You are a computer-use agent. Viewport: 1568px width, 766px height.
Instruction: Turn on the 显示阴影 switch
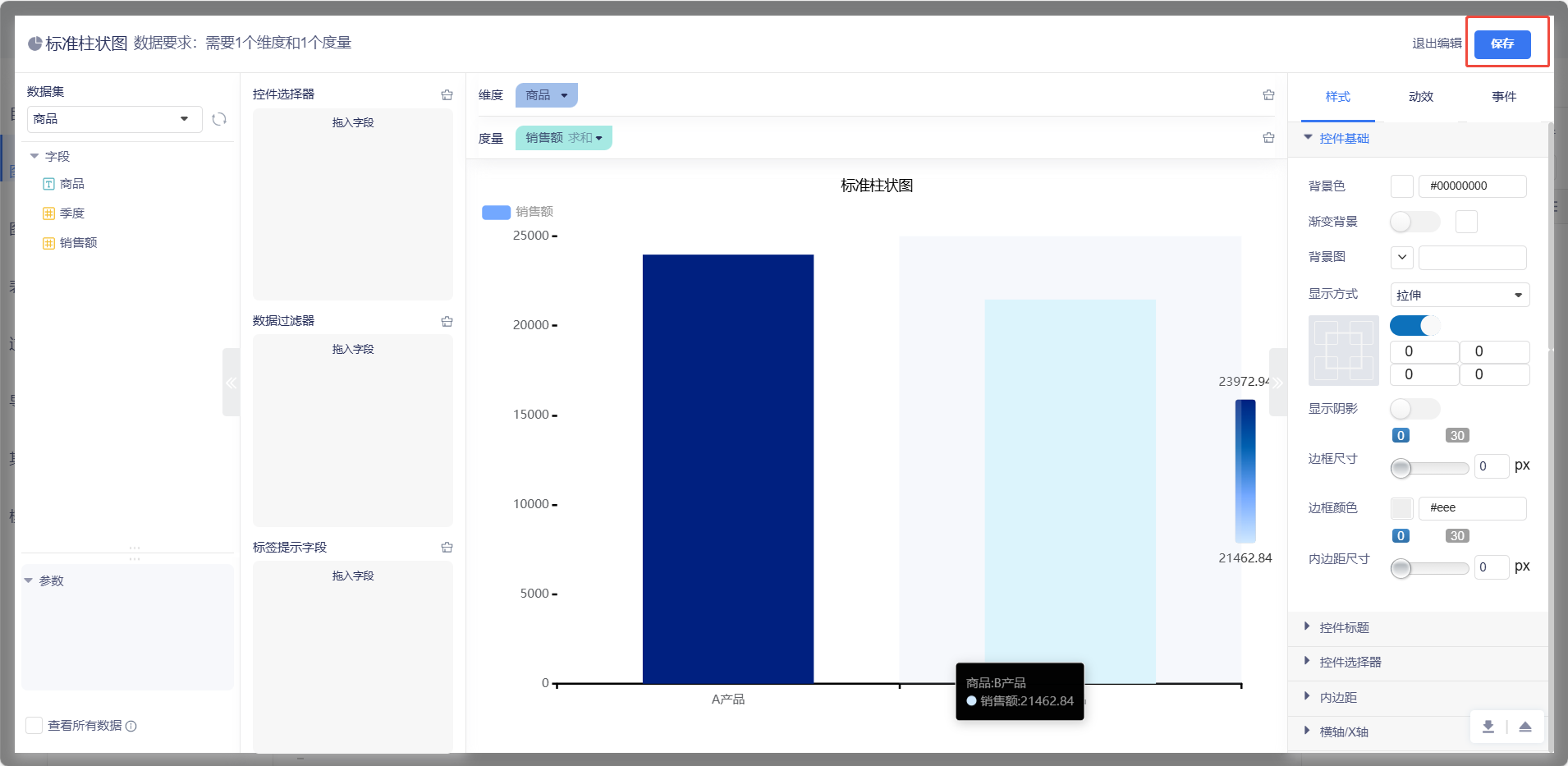click(1414, 409)
